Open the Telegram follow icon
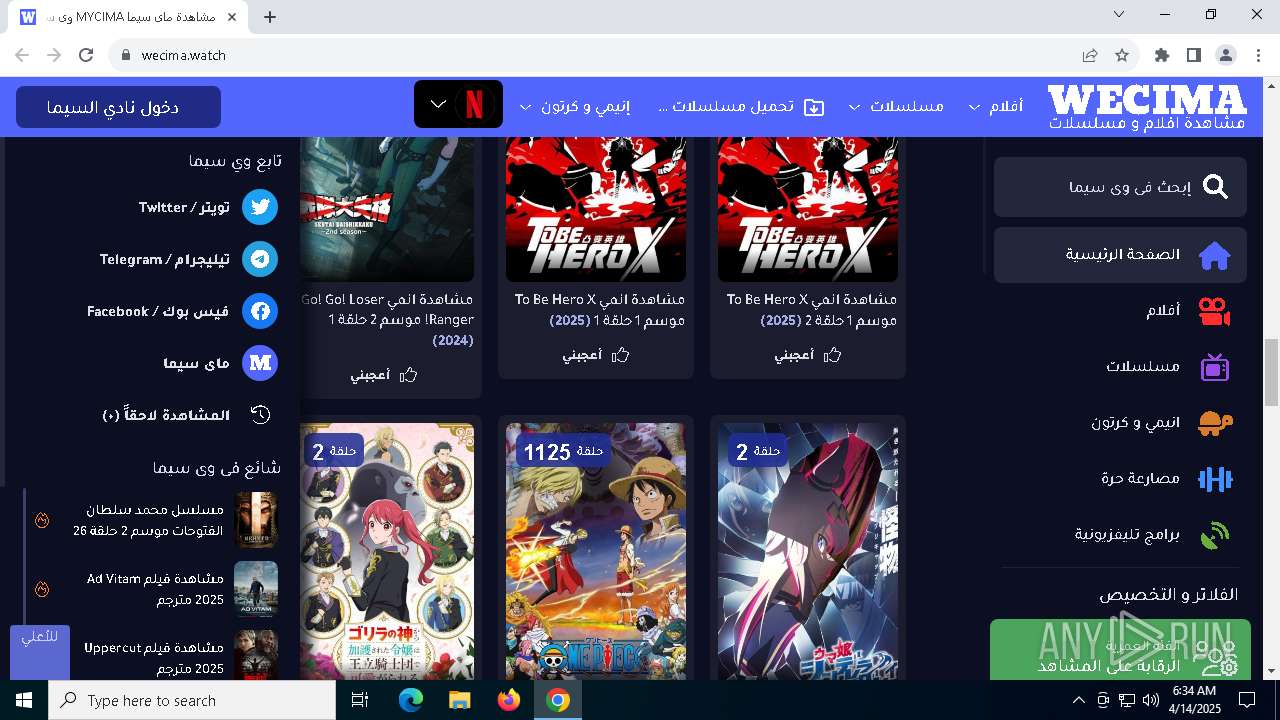The width and height of the screenshot is (1280, 720). (x=260, y=259)
